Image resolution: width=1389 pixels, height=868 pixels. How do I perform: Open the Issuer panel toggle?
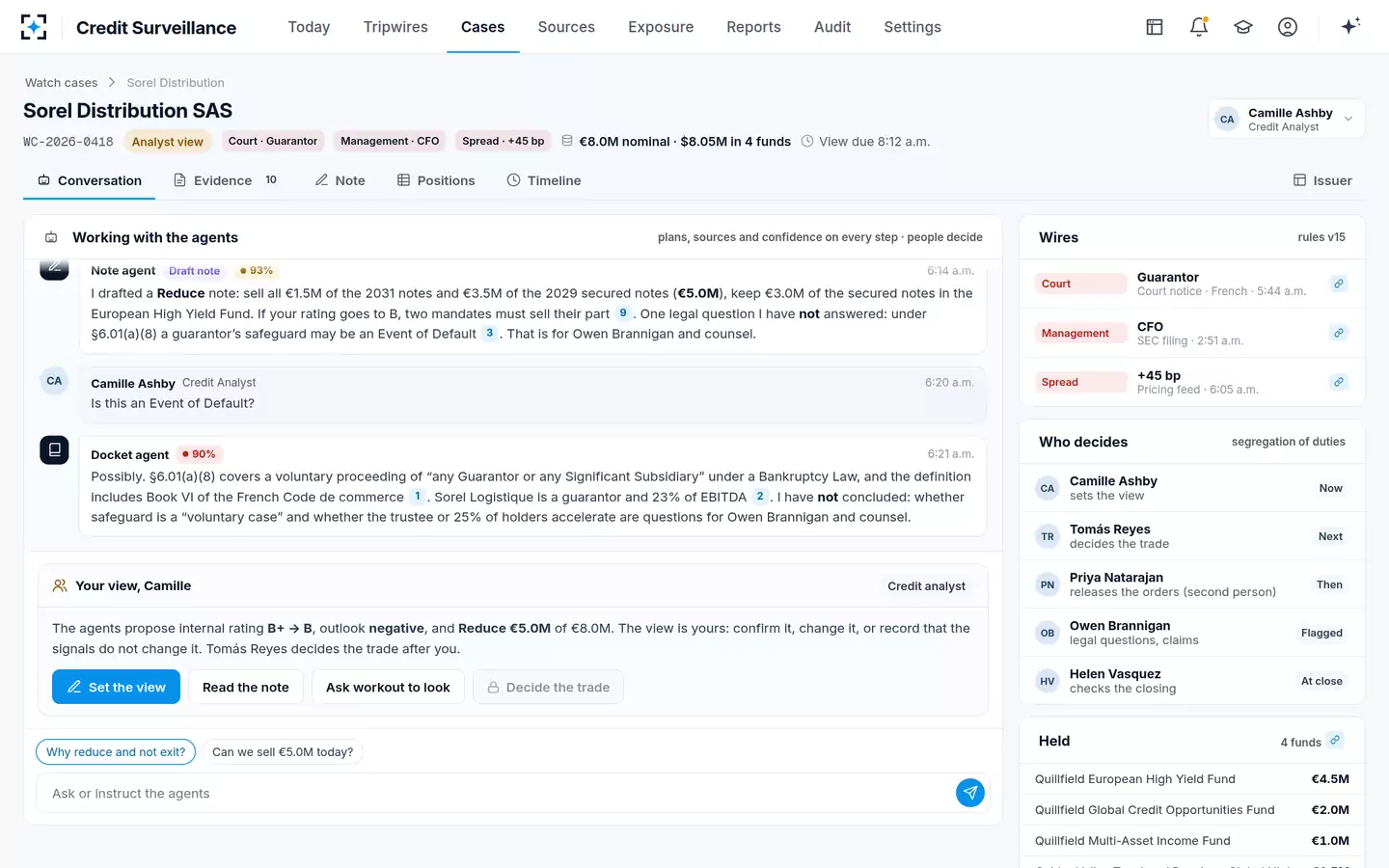click(x=1322, y=180)
